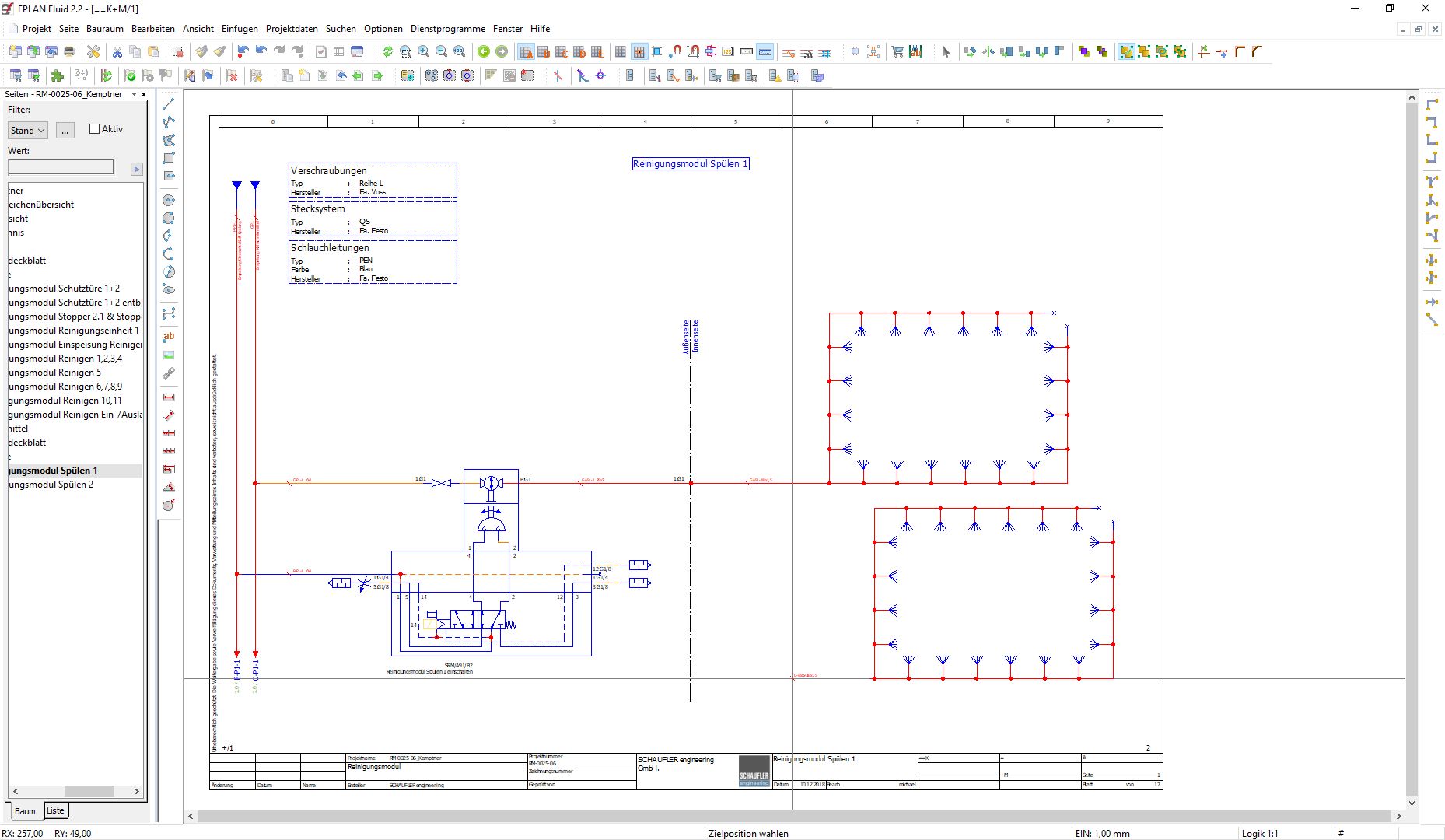Toggle Grid B size button
1445x840 pixels.
[544, 52]
